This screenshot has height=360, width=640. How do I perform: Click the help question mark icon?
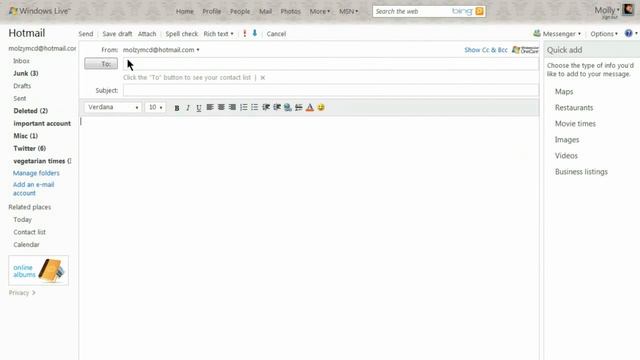point(629,33)
